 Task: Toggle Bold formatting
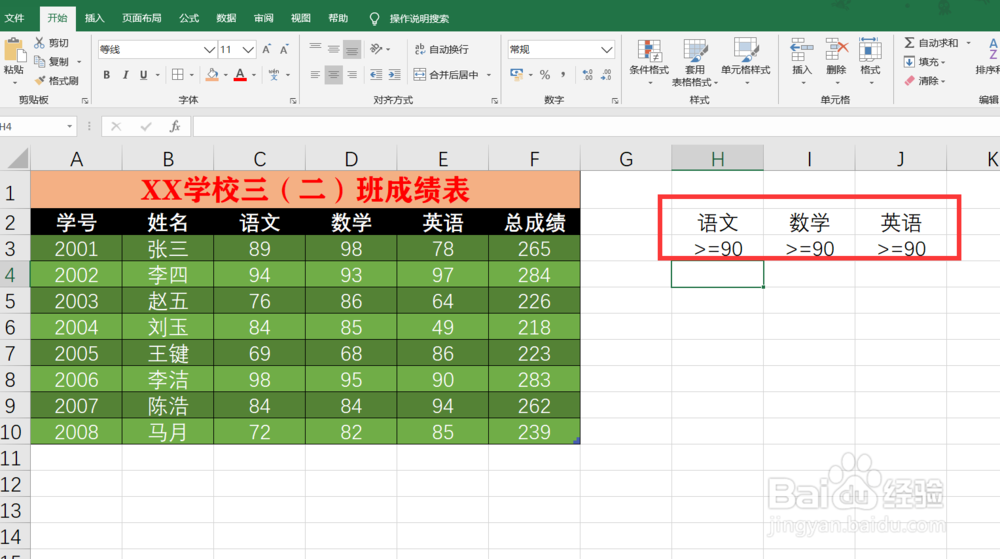coord(107,75)
